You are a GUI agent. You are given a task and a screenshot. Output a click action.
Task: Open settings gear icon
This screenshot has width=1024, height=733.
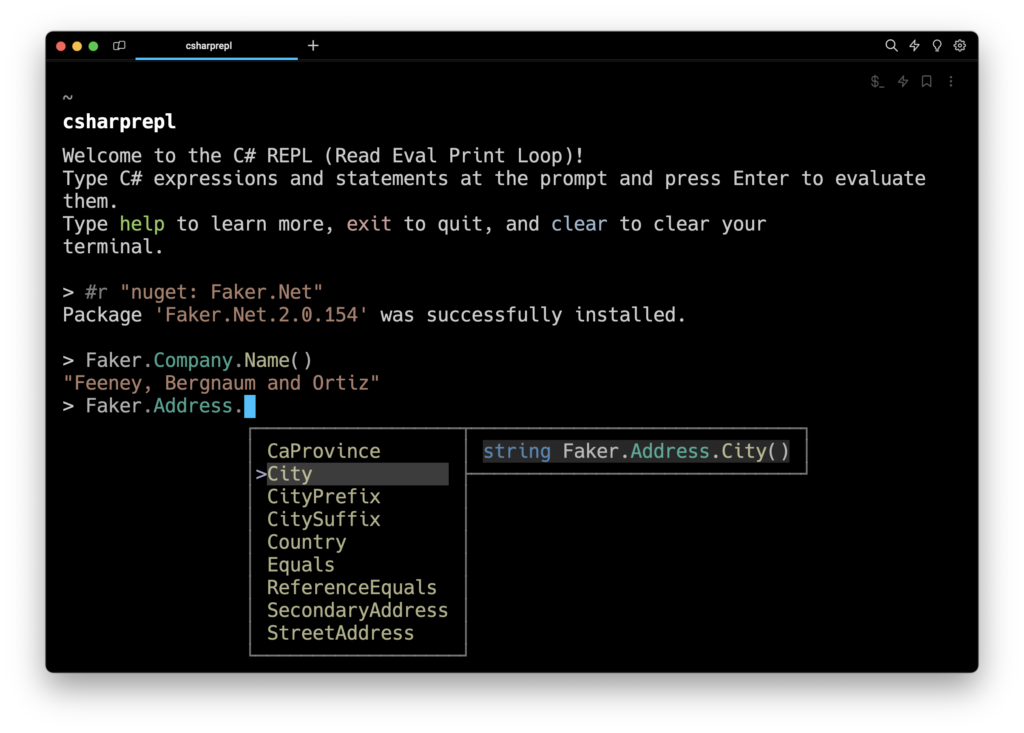tap(960, 46)
